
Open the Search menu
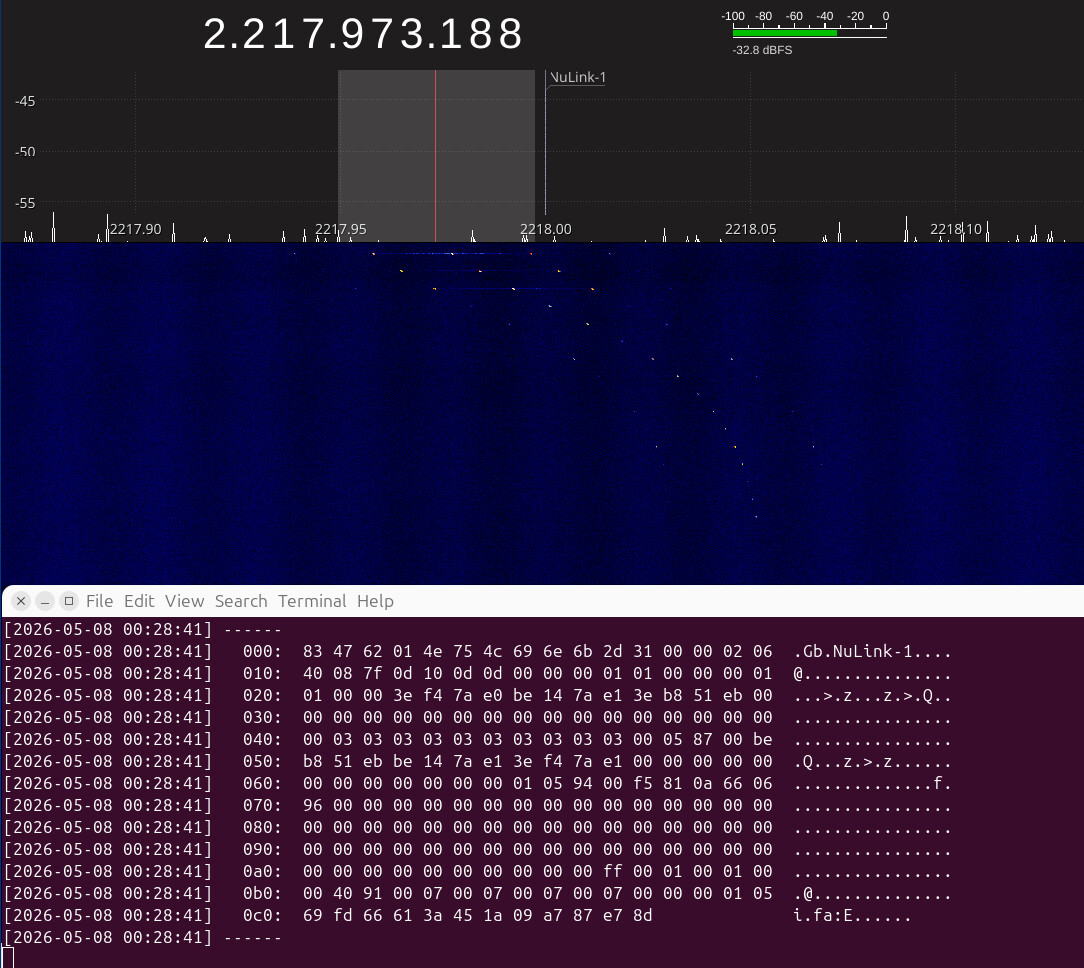(241, 601)
